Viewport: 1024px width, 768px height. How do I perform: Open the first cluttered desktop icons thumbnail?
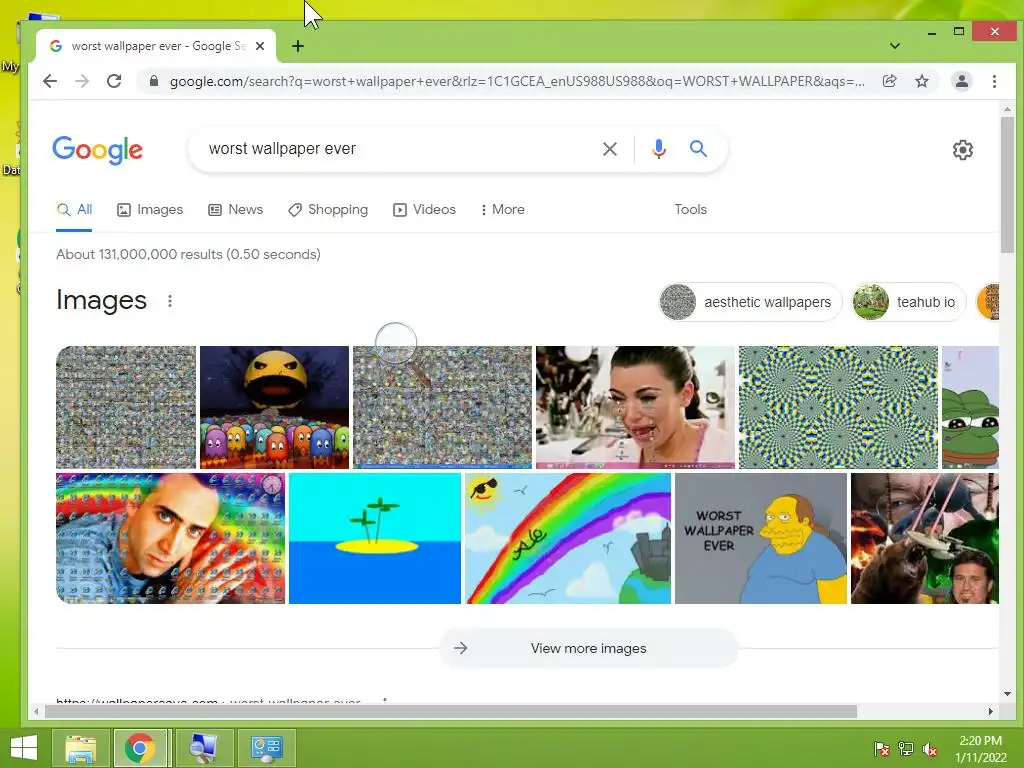coord(126,407)
